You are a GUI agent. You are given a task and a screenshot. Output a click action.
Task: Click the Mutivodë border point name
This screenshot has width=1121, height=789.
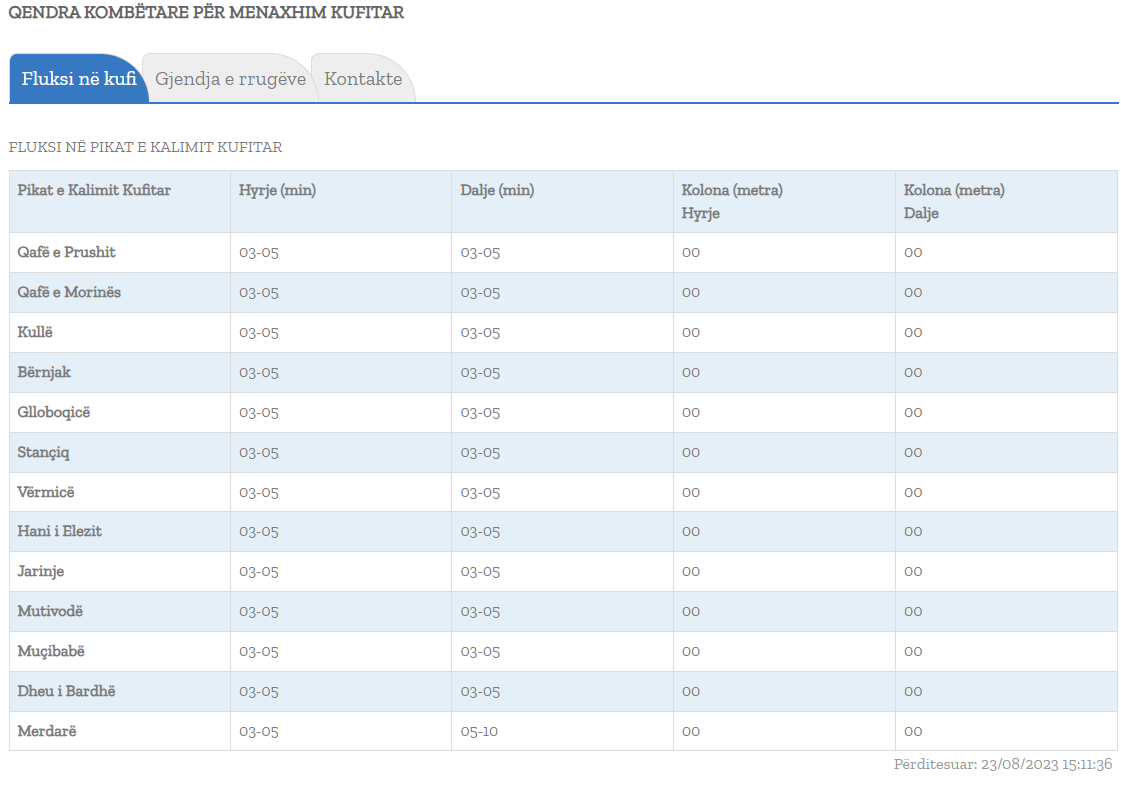pyautogui.click(x=50, y=611)
